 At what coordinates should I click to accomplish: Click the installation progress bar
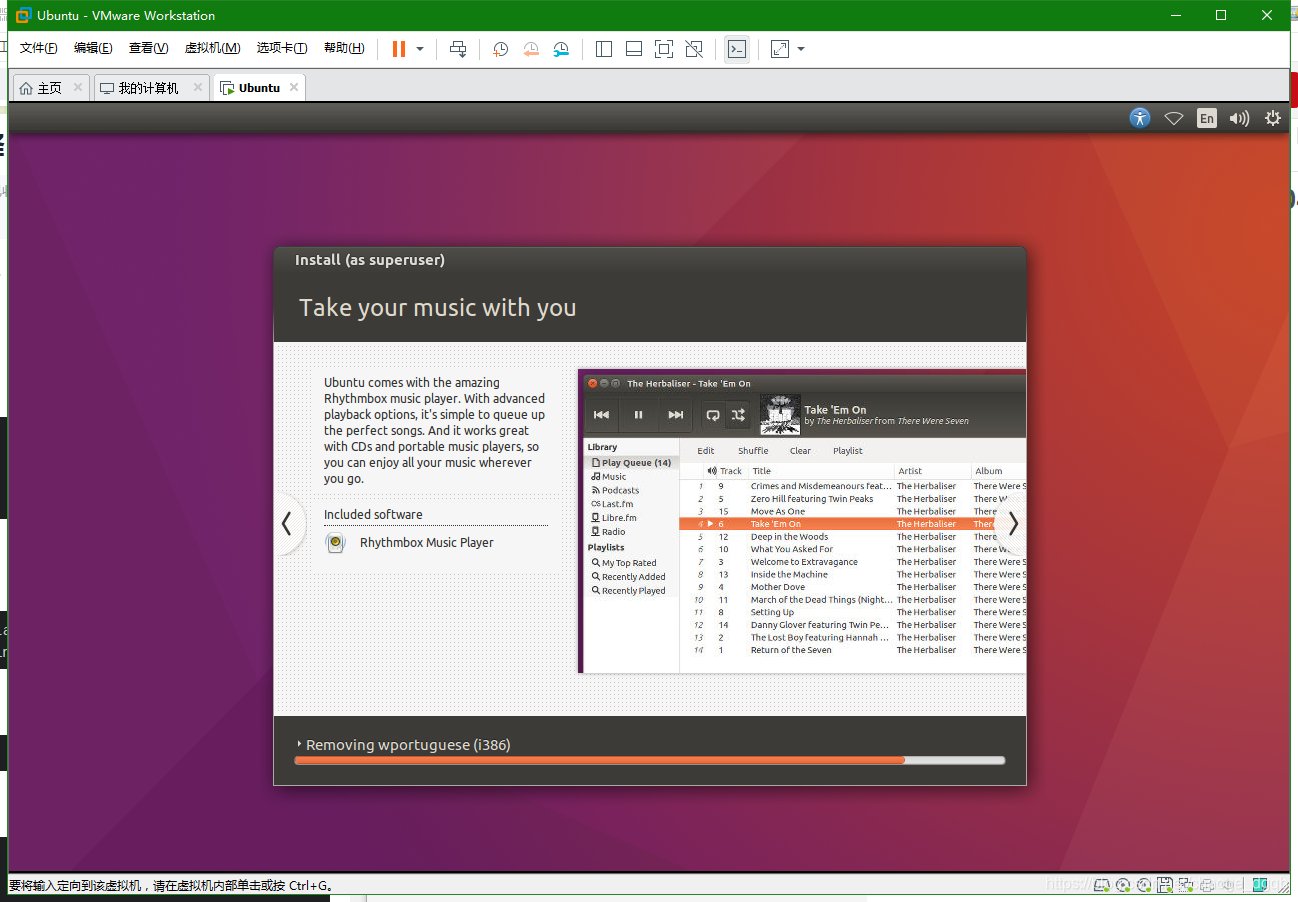pos(650,761)
